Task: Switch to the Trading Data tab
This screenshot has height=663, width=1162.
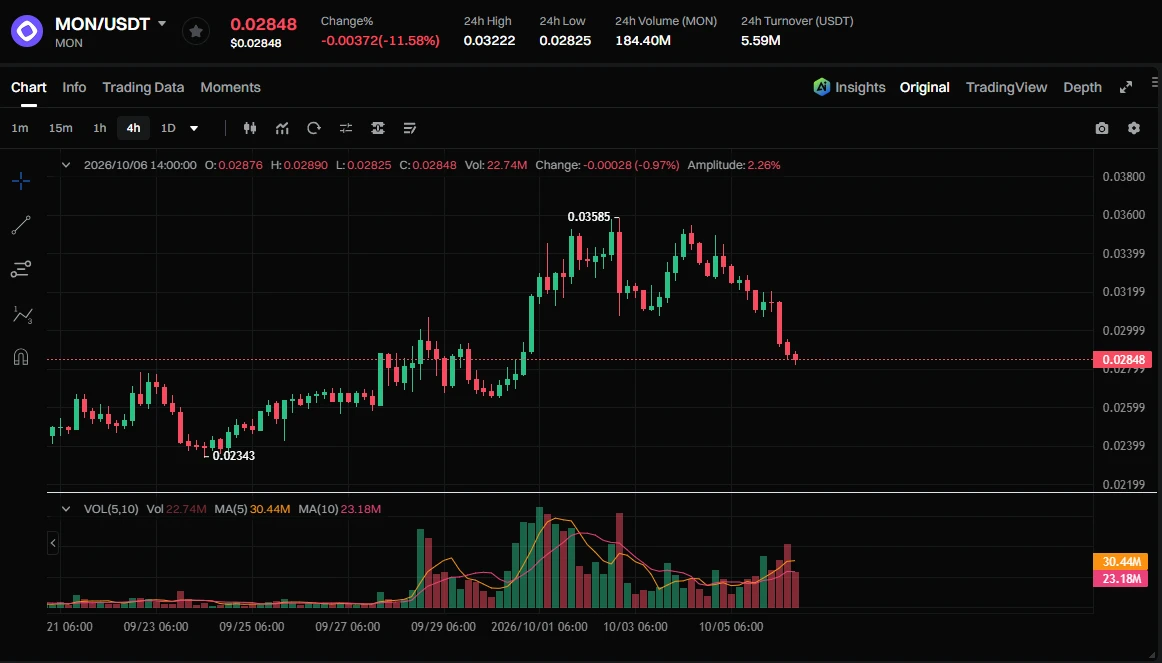Action: click(143, 87)
